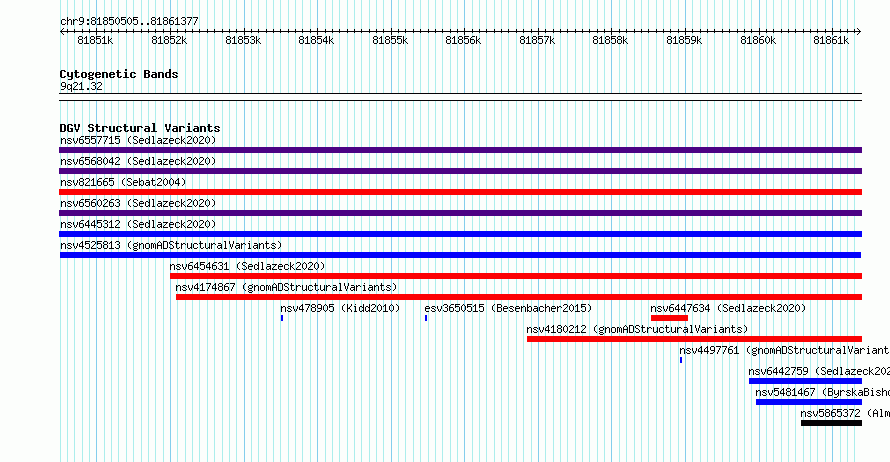Click the 81859k ruler tick label
The image size is (890, 462).
[684, 40]
